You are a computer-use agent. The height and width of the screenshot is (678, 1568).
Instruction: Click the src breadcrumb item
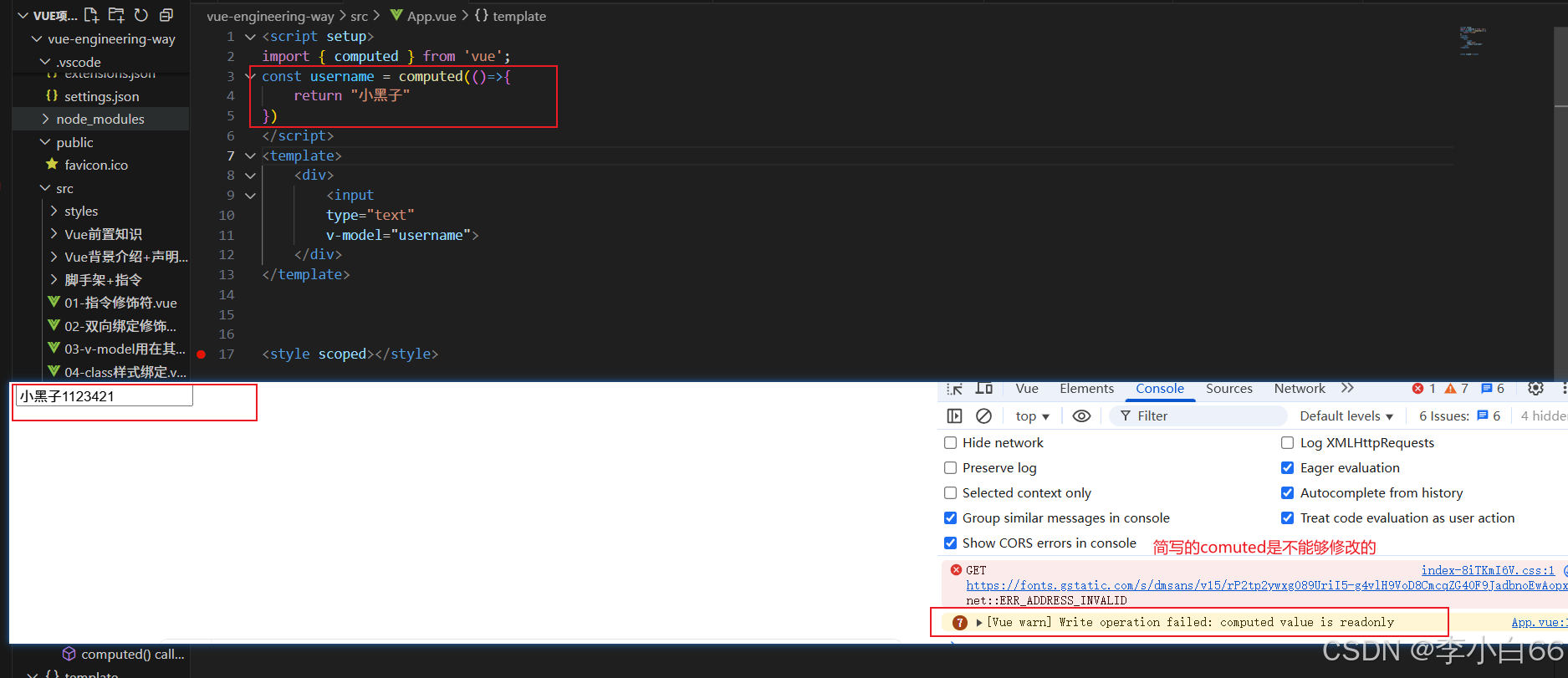click(x=359, y=16)
